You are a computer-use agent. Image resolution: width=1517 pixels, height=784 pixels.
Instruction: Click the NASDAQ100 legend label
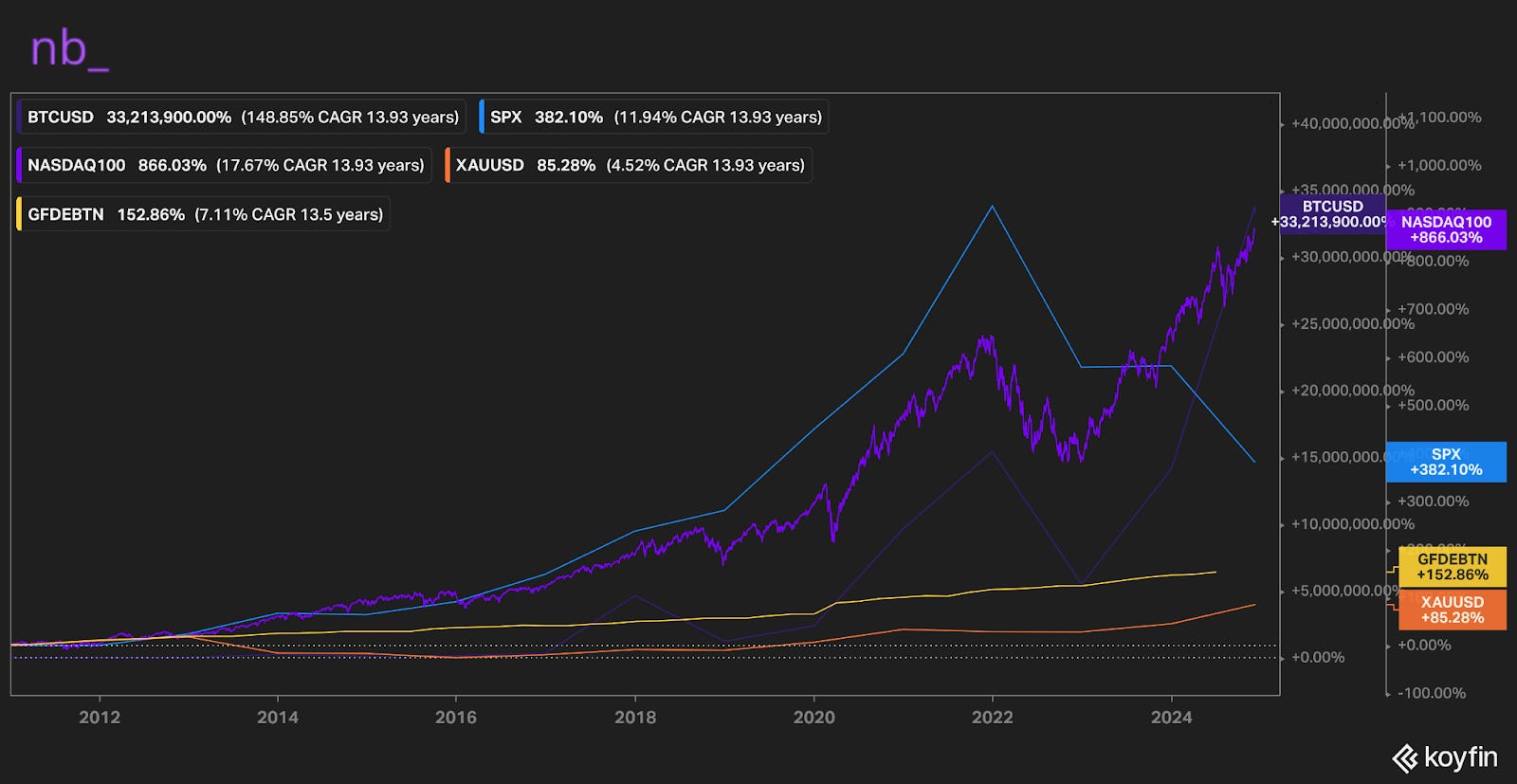76,165
